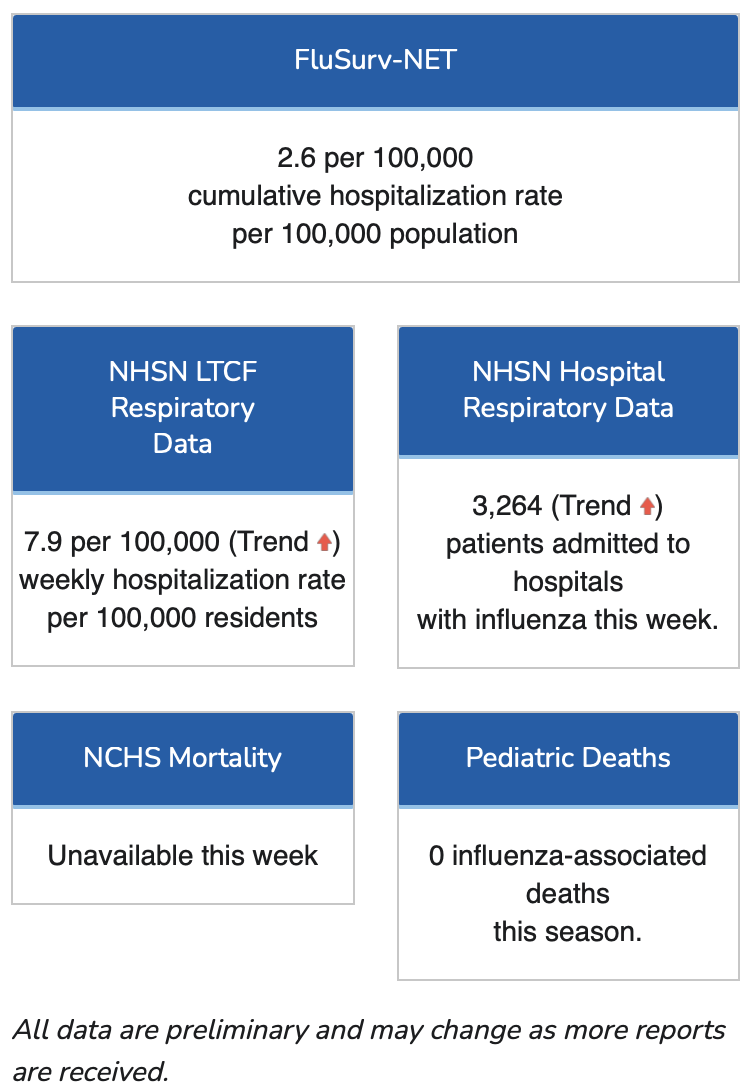The image size is (748, 1088).
Task: Click the 7.9 per 100,000 value
Action: pyautogui.click(x=121, y=542)
